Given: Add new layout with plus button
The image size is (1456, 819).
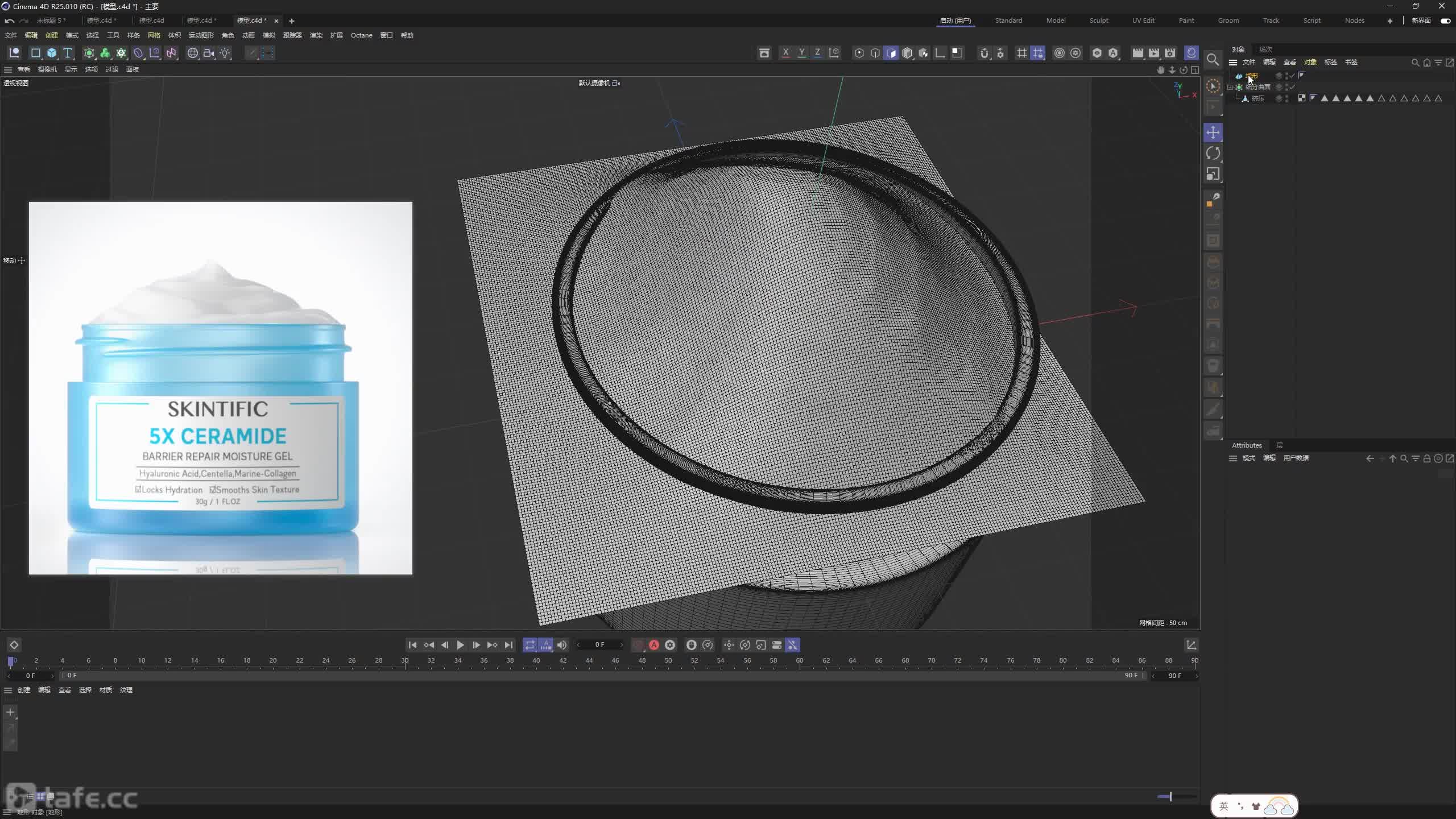Looking at the screenshot, I should [x=1389, y=20].
